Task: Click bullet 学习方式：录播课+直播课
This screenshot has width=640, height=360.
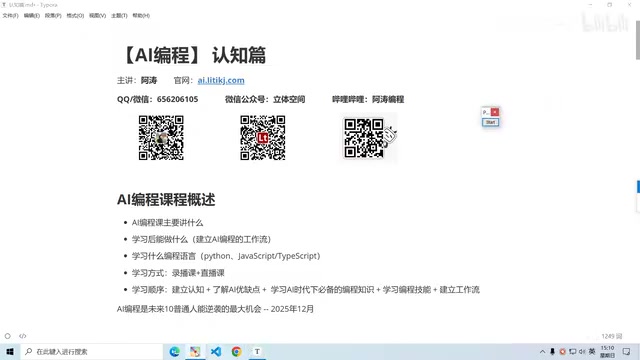Action: click(x=178, y=273)
